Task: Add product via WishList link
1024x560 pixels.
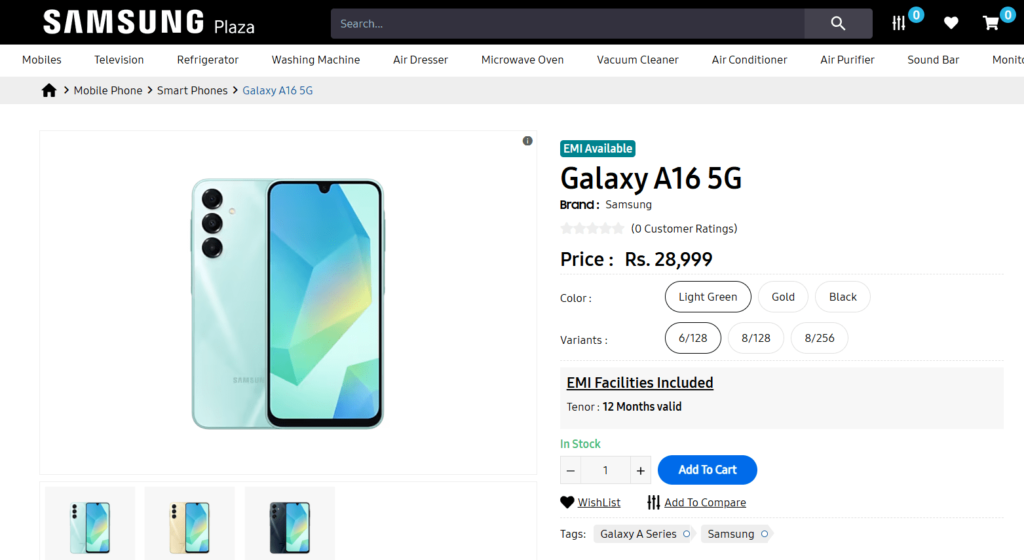Action: tap(598, 503)
